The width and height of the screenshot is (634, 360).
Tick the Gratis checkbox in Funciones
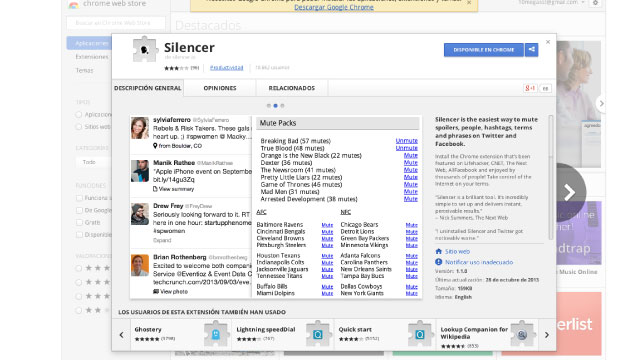79,222
